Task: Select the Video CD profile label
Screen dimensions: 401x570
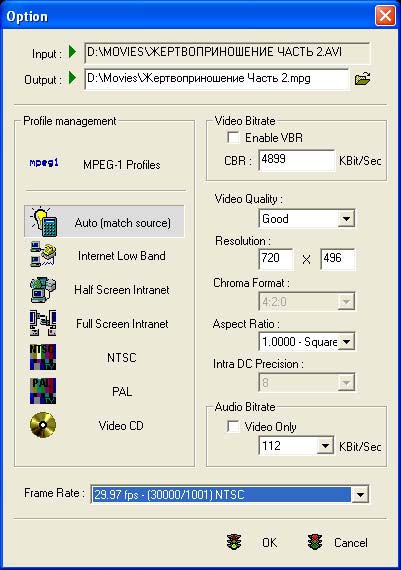Action: [121, 425]
